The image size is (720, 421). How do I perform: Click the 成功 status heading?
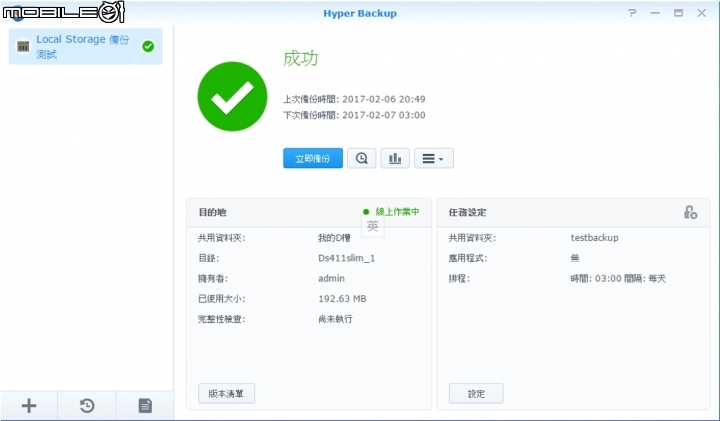tap(301, 58)
